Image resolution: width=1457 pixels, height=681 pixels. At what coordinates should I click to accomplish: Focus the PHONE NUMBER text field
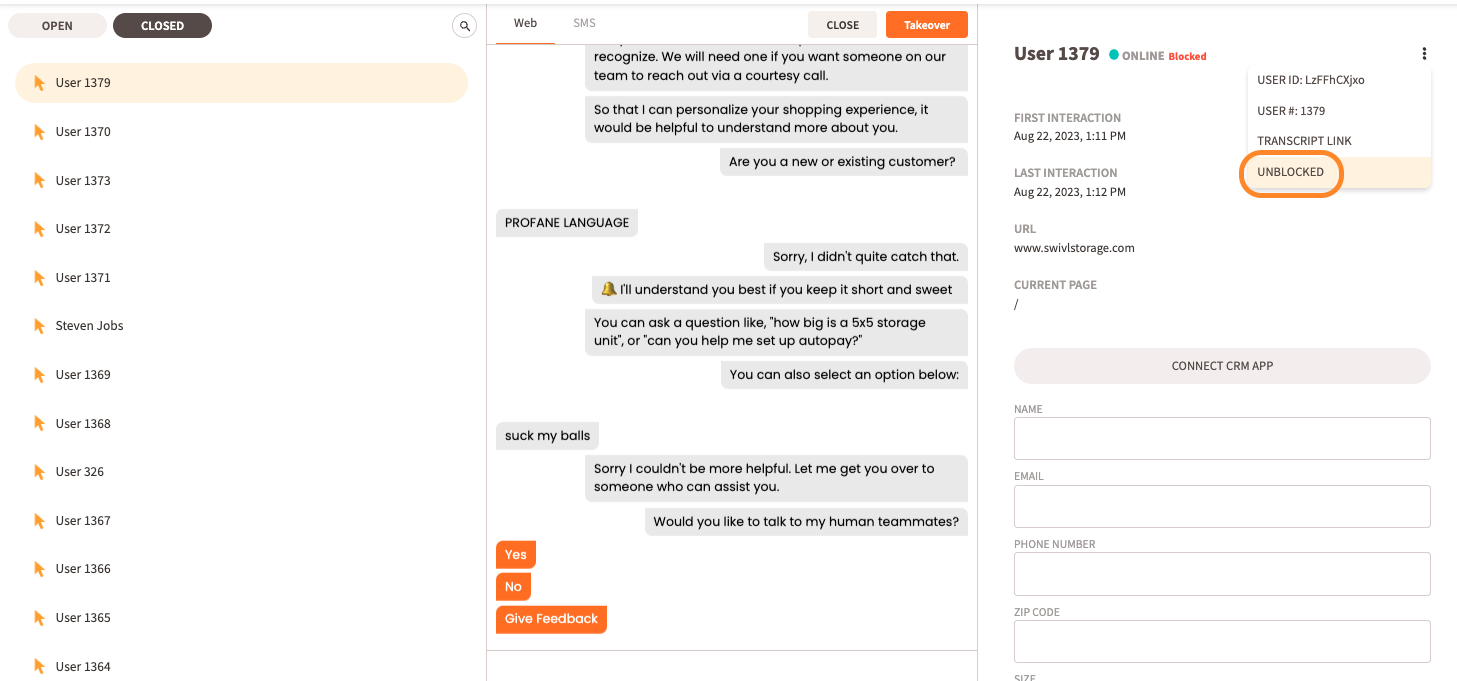[1222, 574]
